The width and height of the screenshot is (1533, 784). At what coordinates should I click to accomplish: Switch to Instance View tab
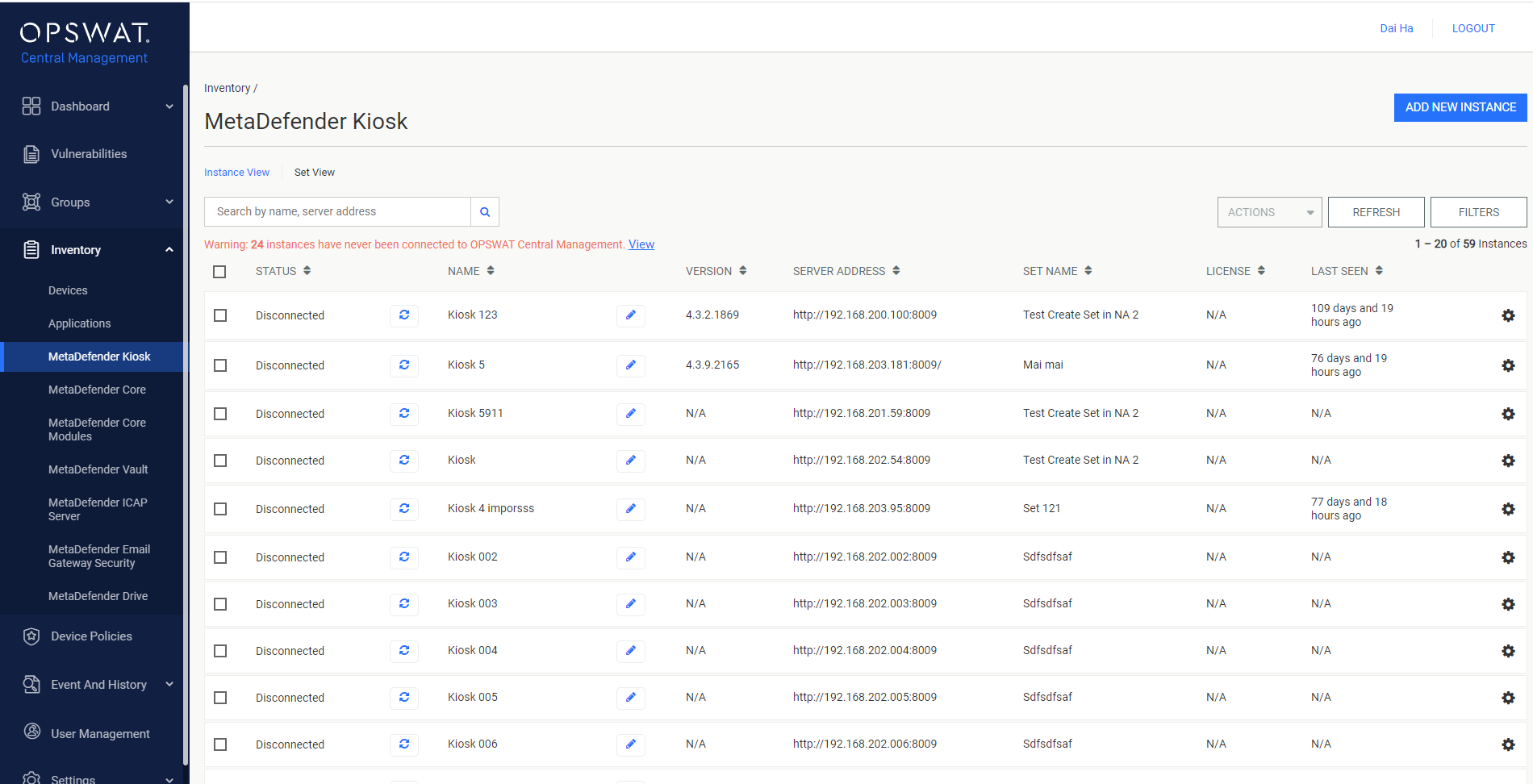[236, 173]
